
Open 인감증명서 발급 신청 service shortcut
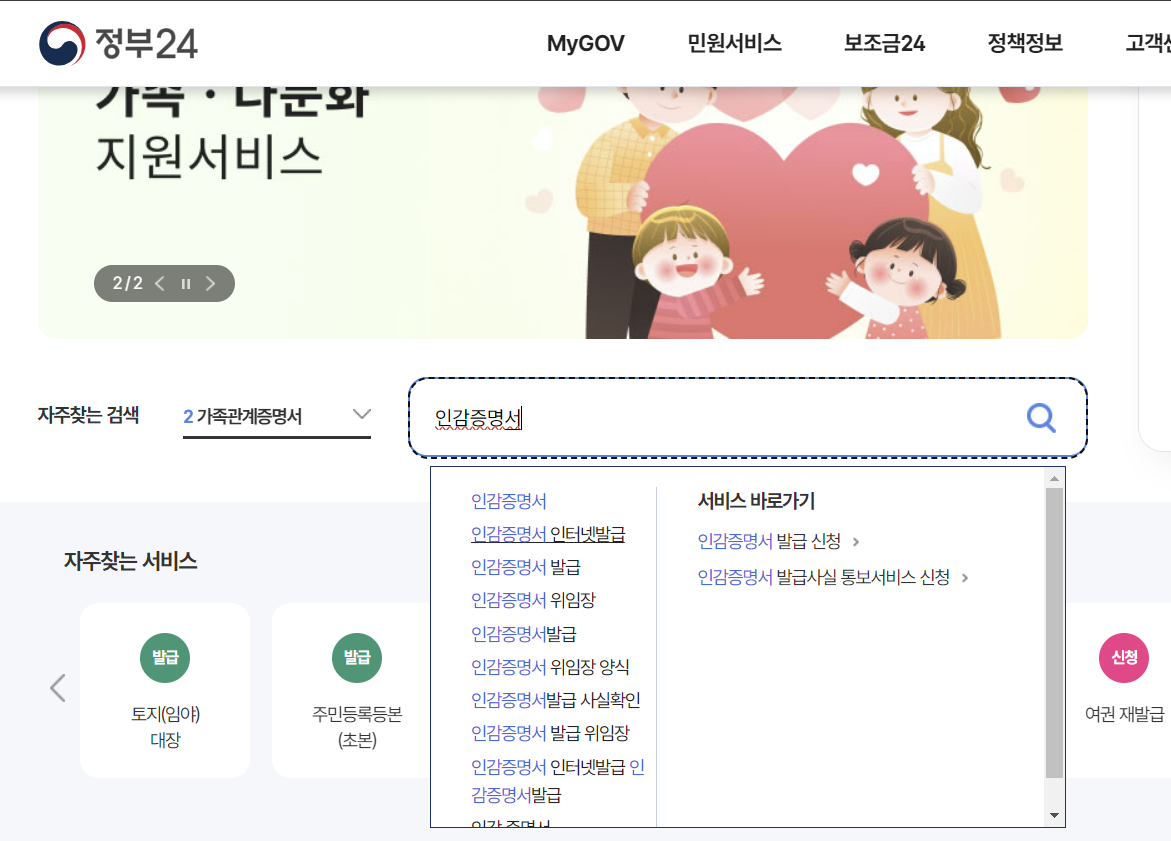click(x=769, y=541)
